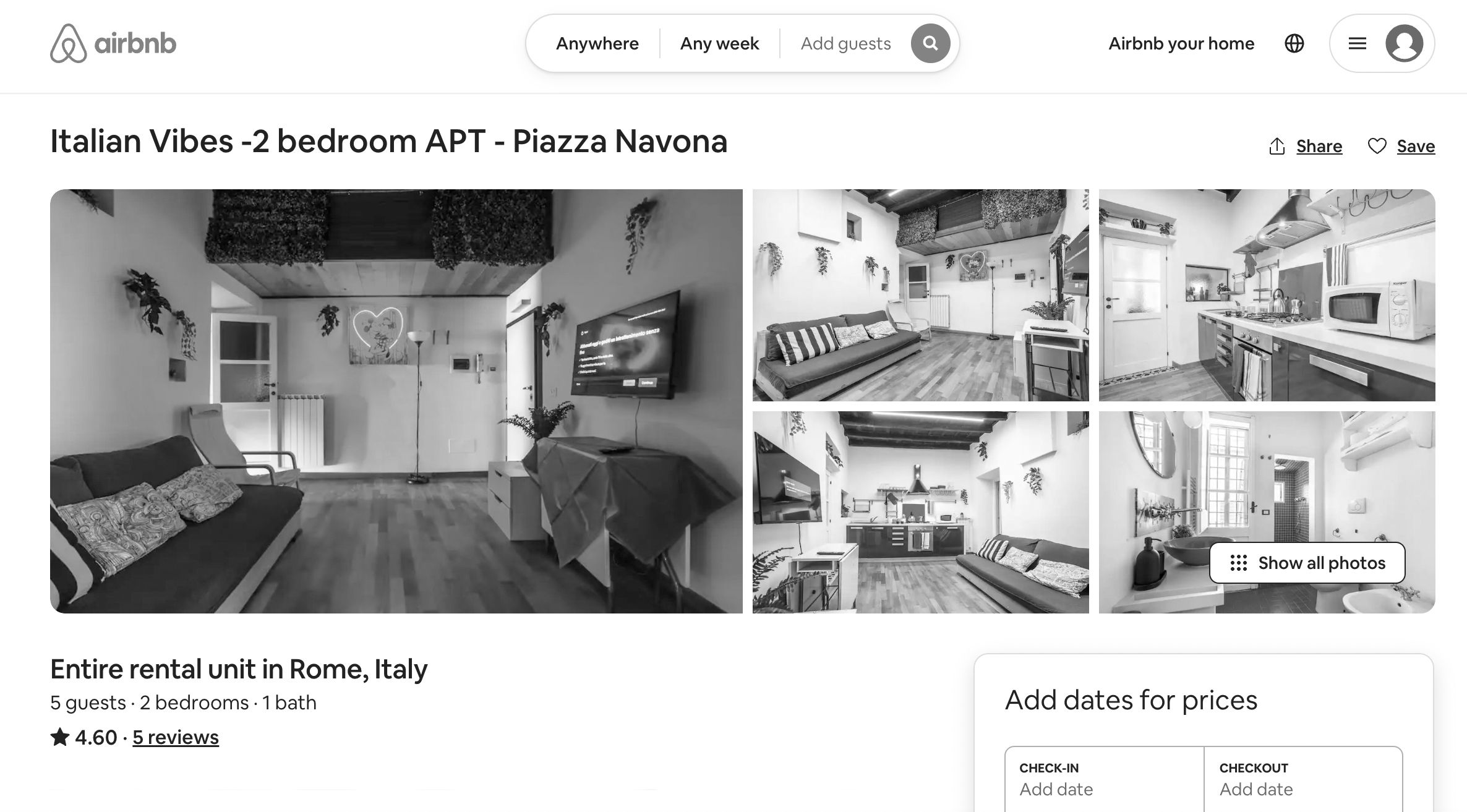Click the Share upload icon
Viewport: 1467px width, 812px height.
click(1277, 147)
